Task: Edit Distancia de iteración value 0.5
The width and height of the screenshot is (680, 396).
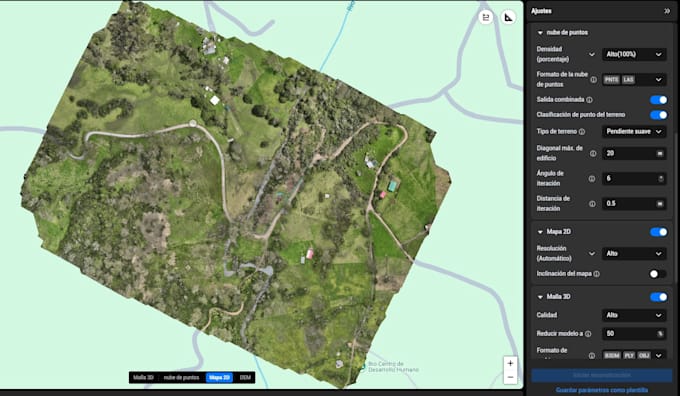Action: tap(634, 204)
